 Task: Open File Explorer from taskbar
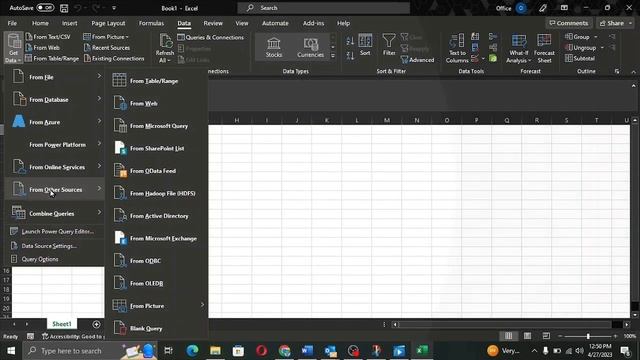coord(215,351)
